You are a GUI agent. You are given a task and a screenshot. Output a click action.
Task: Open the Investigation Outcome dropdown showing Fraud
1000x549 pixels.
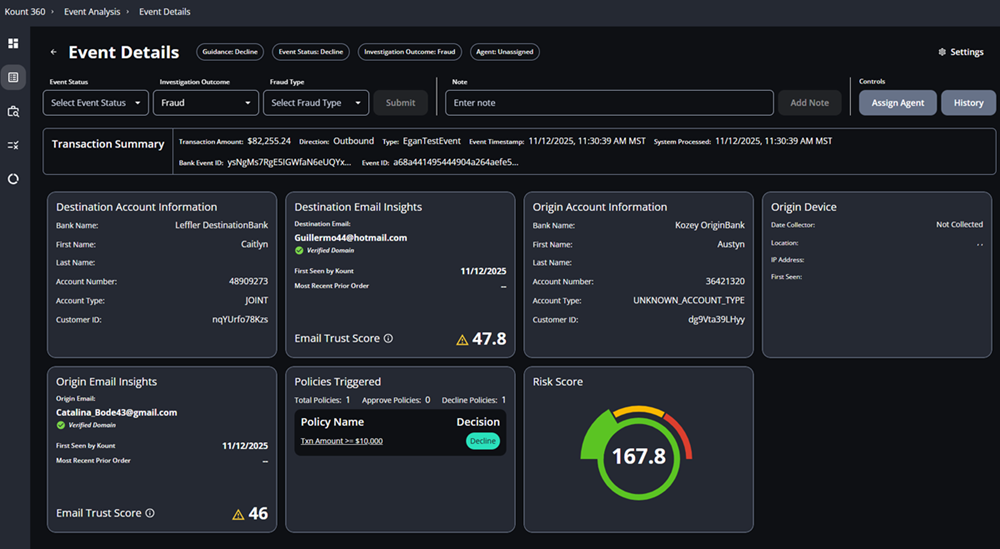pyautogui.click(x=206, y=103)
